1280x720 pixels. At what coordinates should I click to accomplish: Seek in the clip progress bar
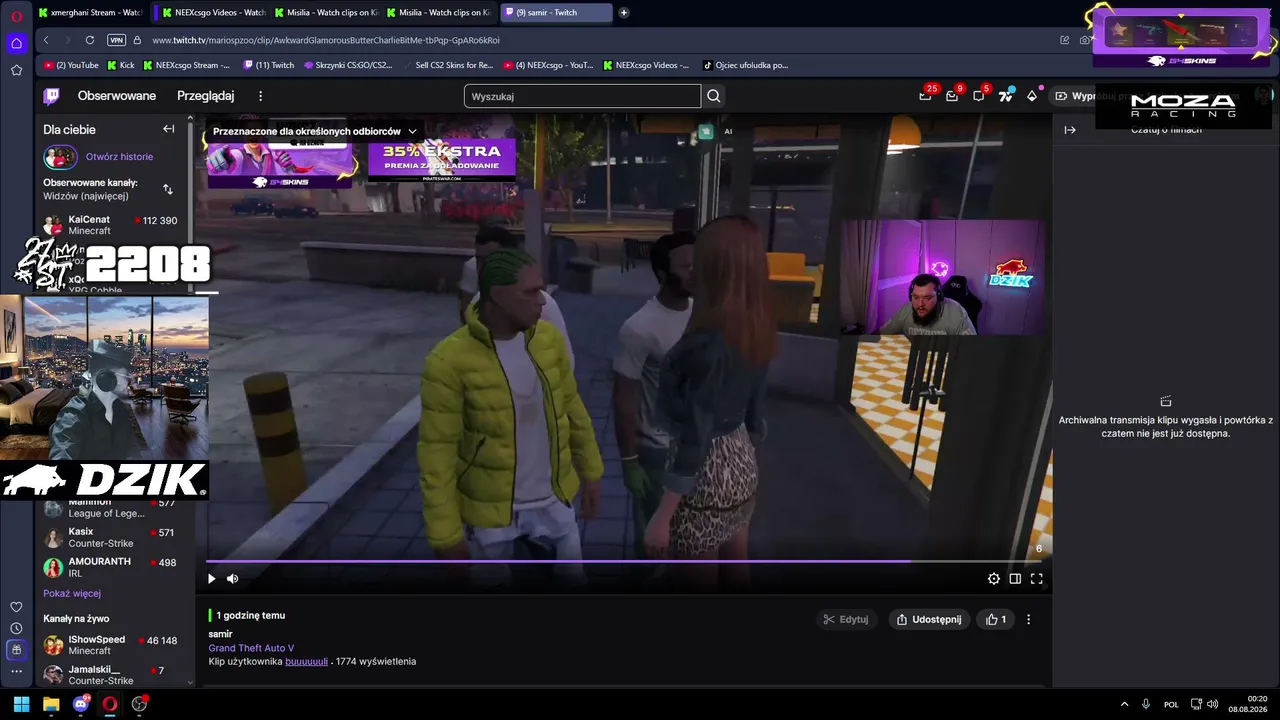tap(624, 561)
